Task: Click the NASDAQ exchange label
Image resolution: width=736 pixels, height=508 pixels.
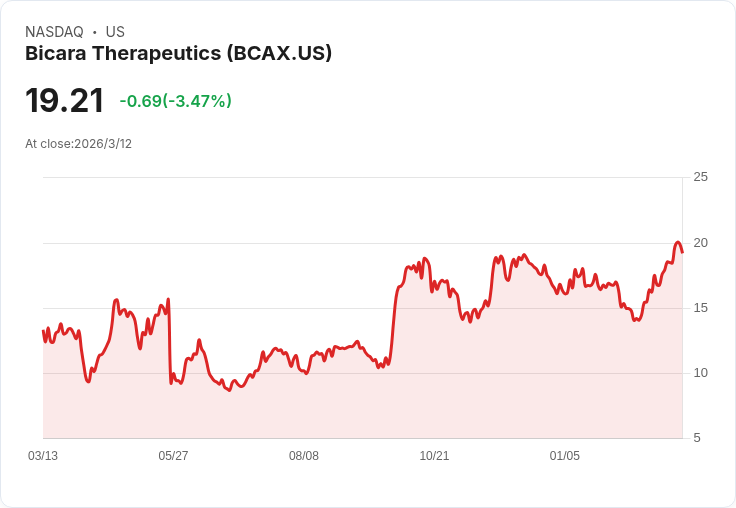Action: [x=54, y=32]
